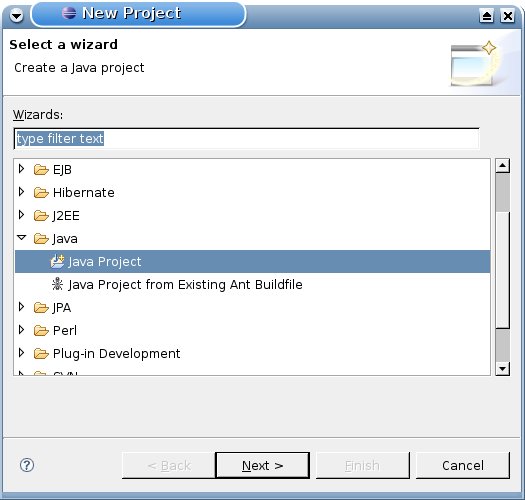This screenshot has width=525, height=500.
Task: Click the EJB folder icon
Action: pos(41,170)
